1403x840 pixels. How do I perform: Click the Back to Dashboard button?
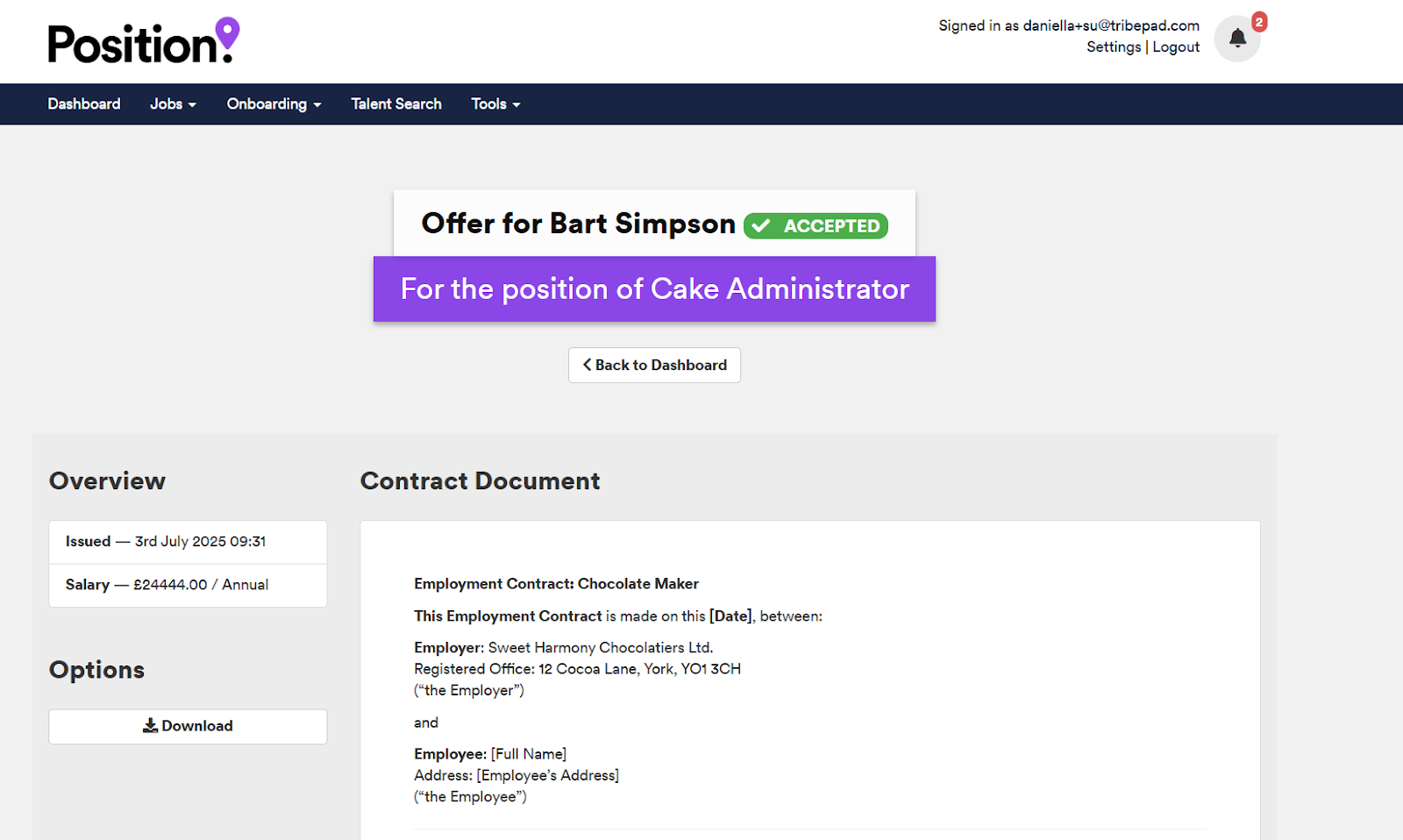(x=654, y=365)
